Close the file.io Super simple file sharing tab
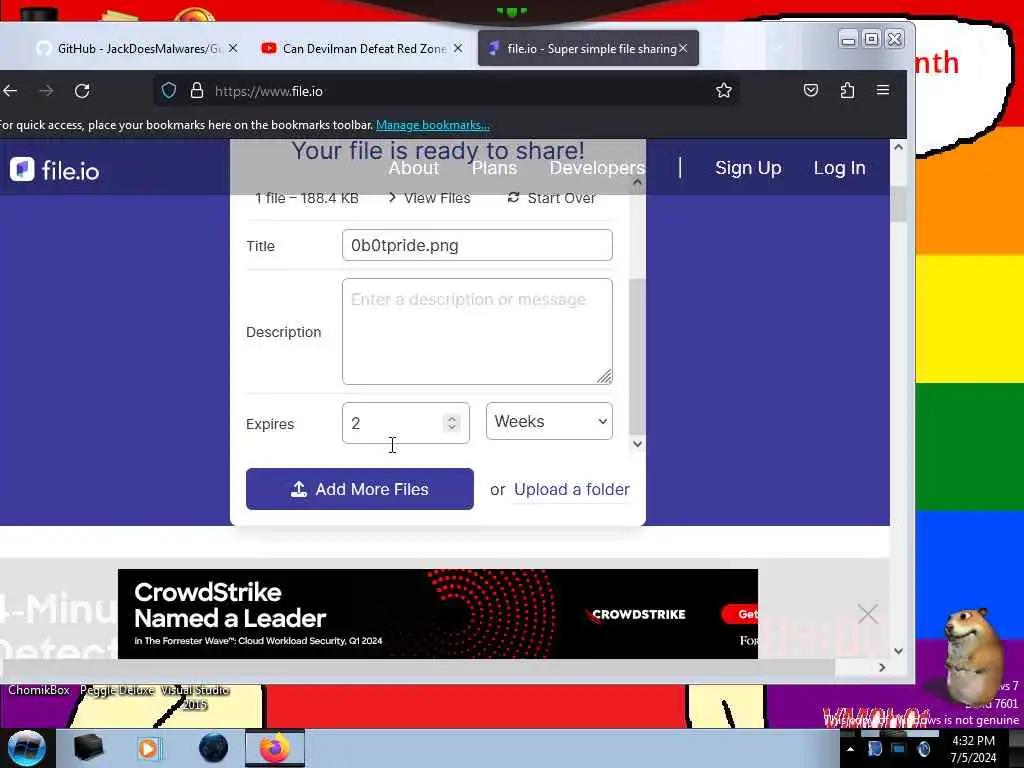 (683, 48)
